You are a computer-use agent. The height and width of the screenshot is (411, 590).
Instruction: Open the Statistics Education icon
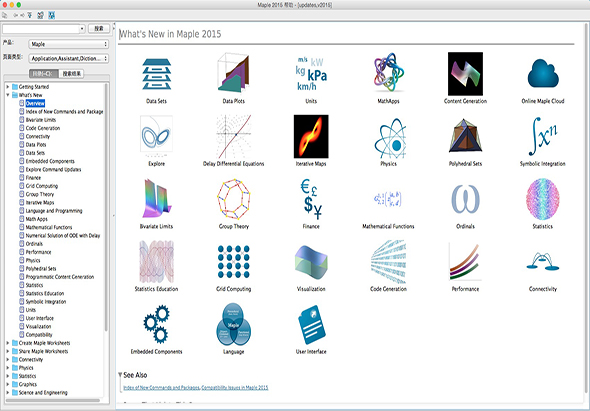tap(157, 262)
